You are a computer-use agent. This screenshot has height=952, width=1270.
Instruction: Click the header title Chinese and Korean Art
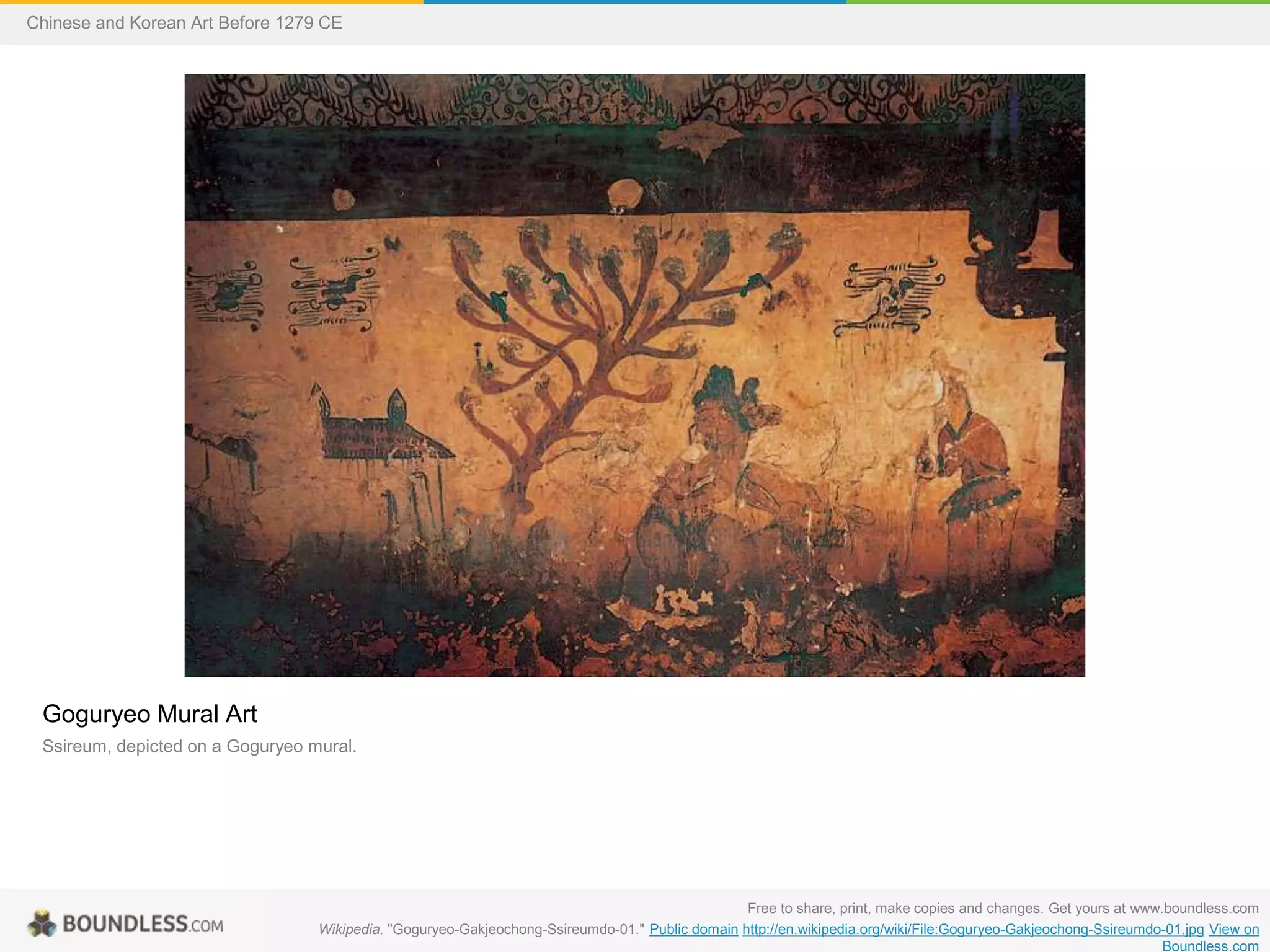point(184,23)
